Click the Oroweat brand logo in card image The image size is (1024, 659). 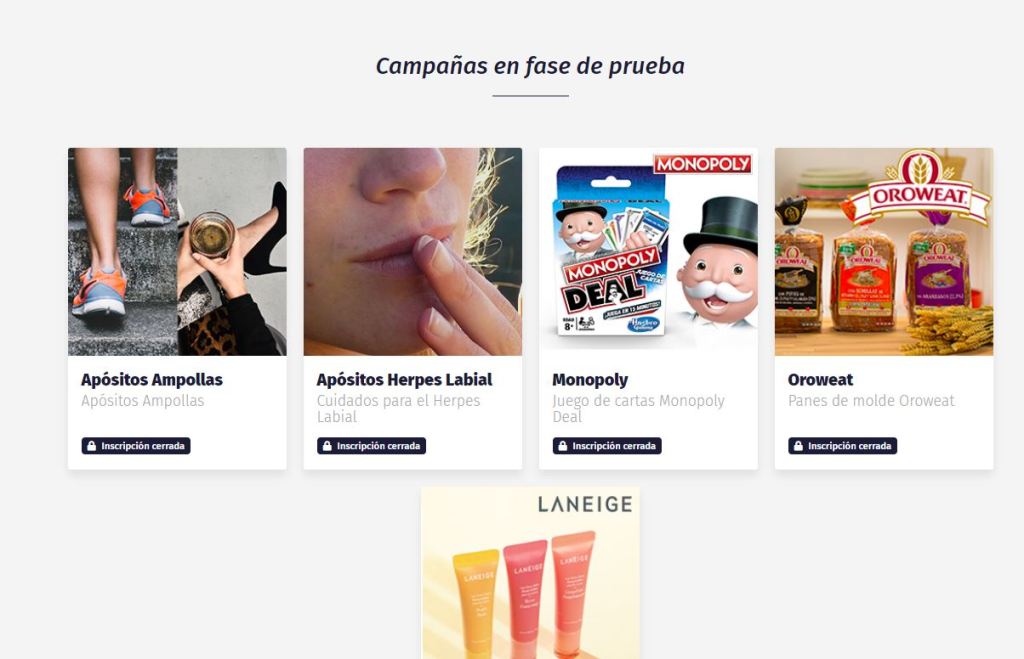920,185
